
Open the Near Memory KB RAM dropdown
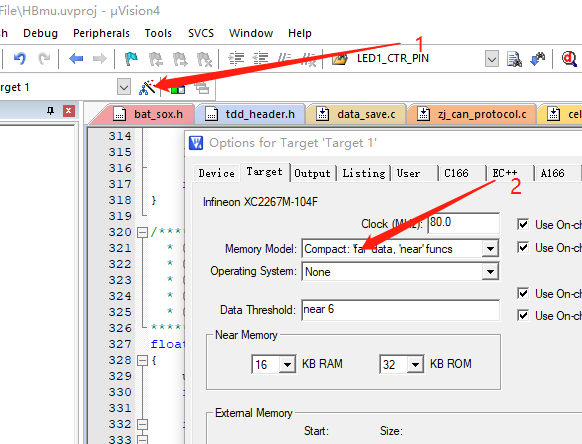pyautogui.click(x=287, y=364)
